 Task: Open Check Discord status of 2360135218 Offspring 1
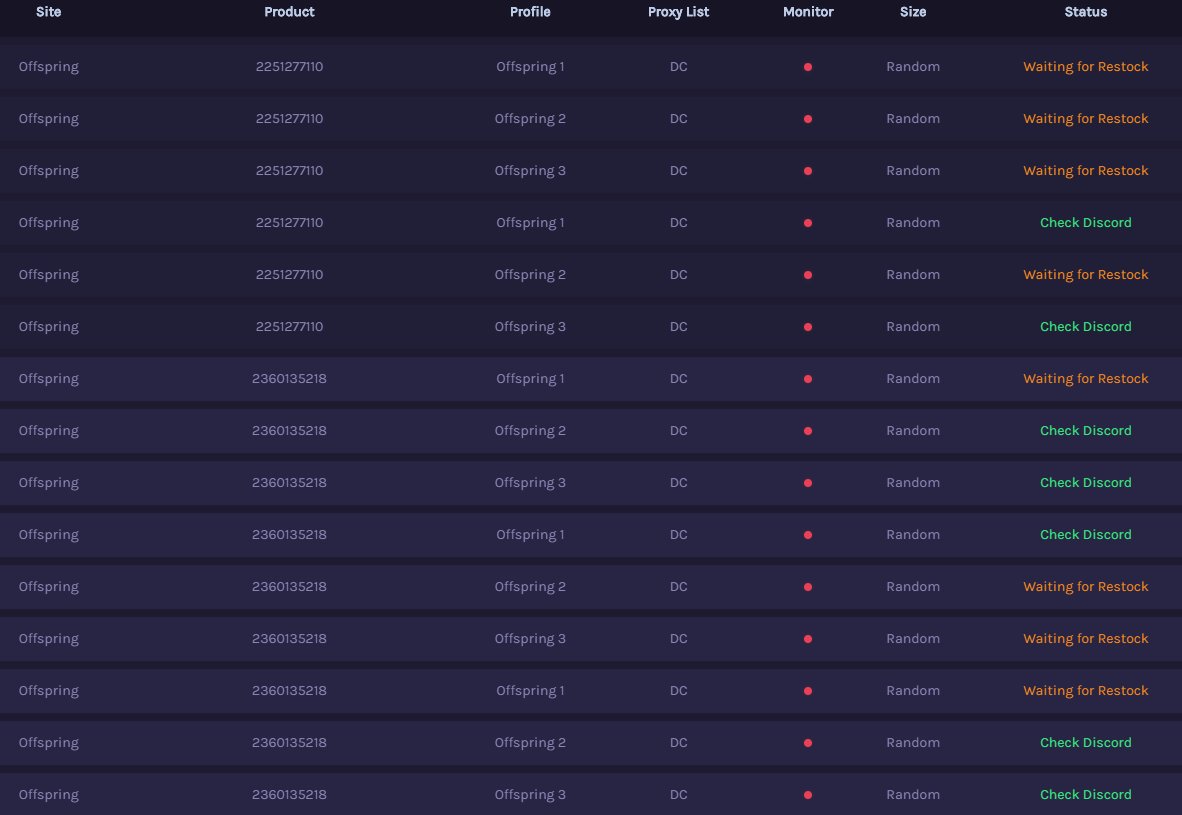click(1086, 535)
